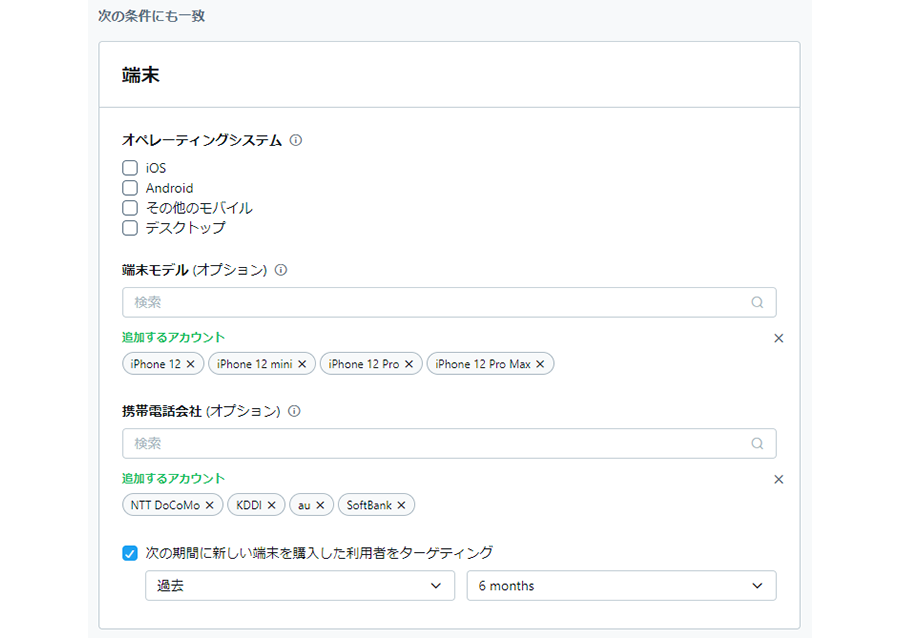900x638 pixels.
Task: Click info icon beside 携帯電話会社
Action: click(294, 411)
